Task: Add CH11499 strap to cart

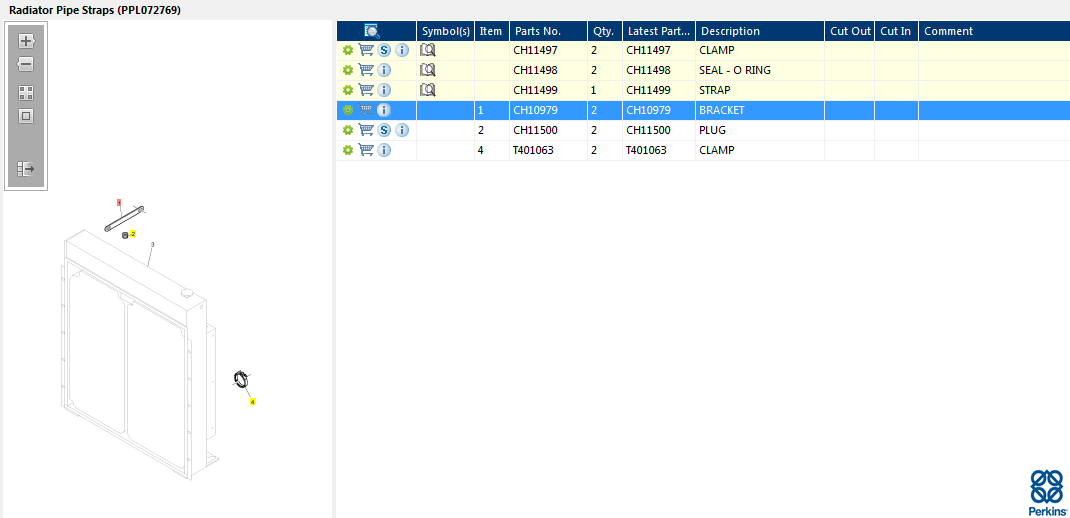Action: click(366, 89)
